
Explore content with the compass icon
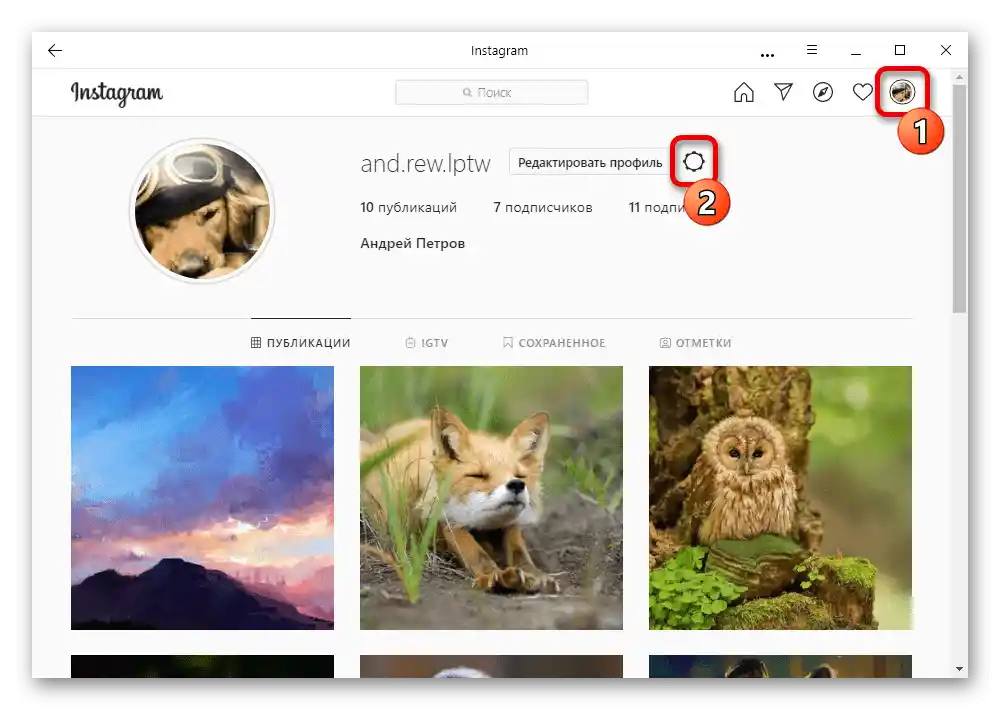(823, 92)
